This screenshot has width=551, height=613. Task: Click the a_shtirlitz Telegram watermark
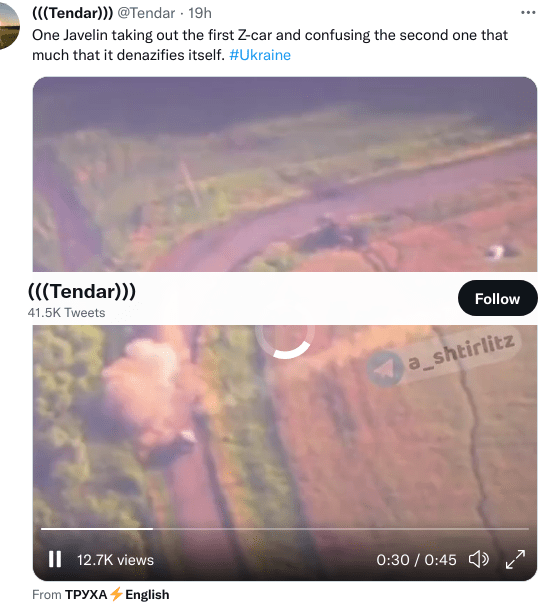(x=441, y=360)
